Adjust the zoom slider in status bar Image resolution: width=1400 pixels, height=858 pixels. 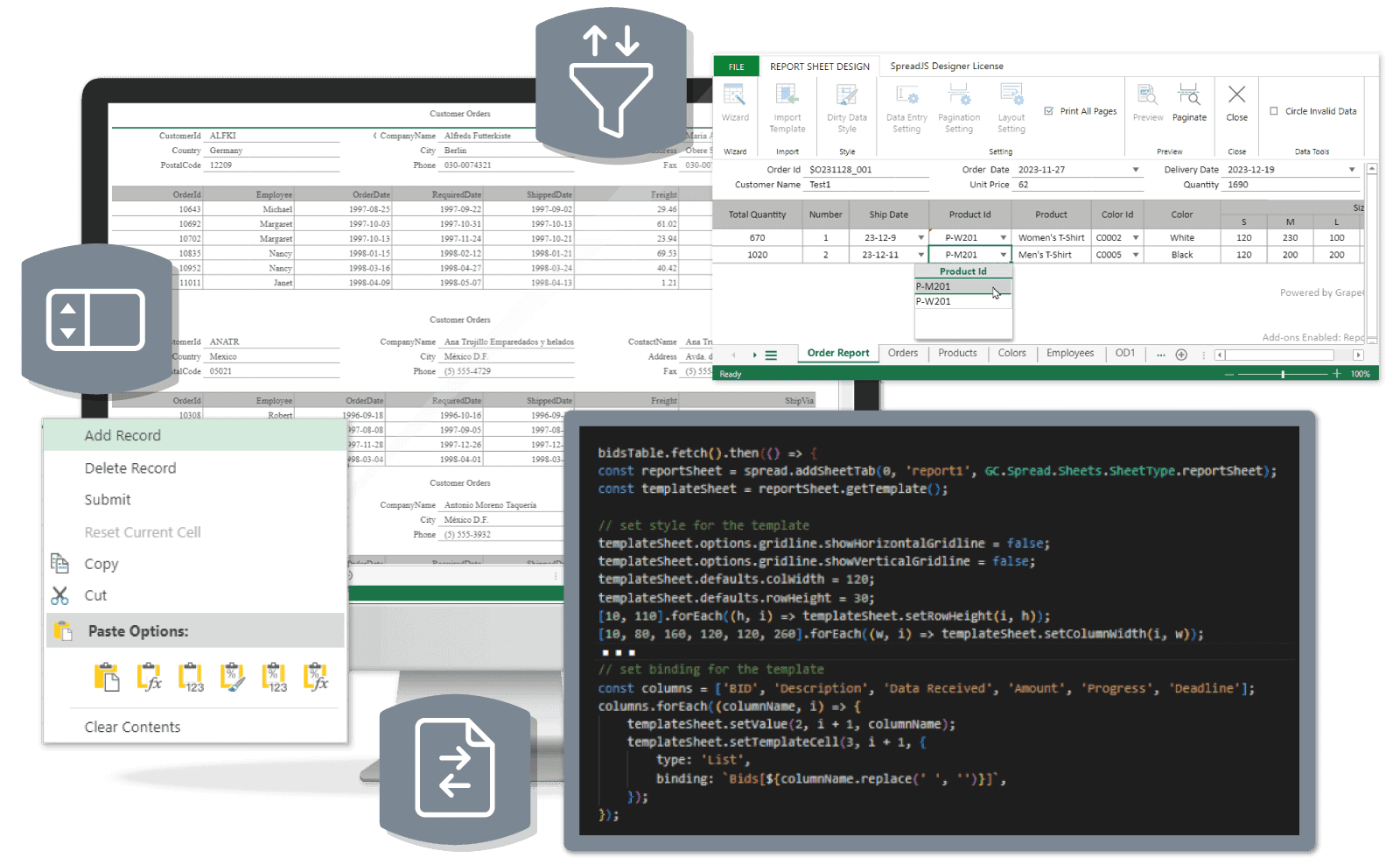click(1283, 374)
